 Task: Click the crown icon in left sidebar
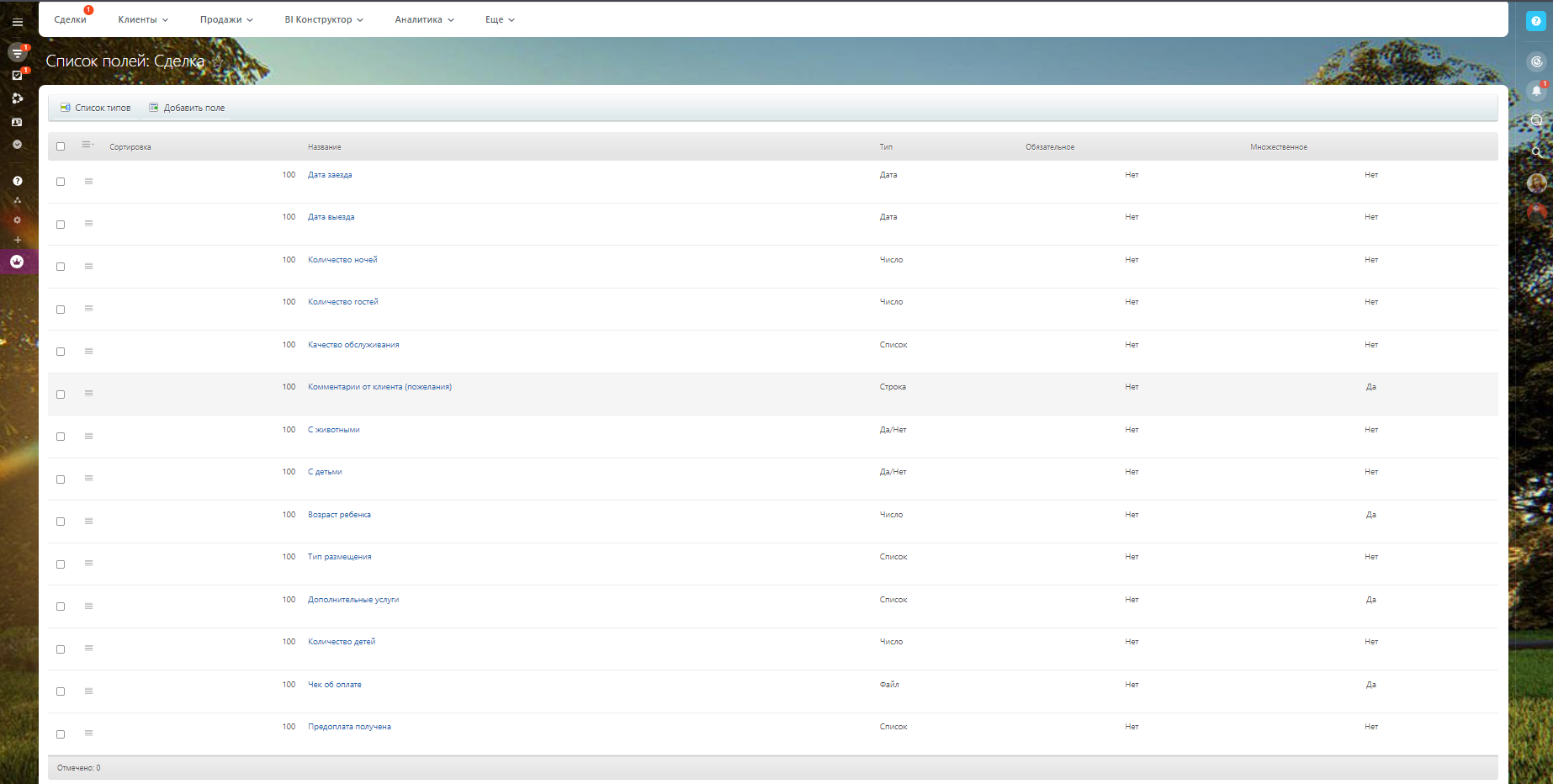17,262
